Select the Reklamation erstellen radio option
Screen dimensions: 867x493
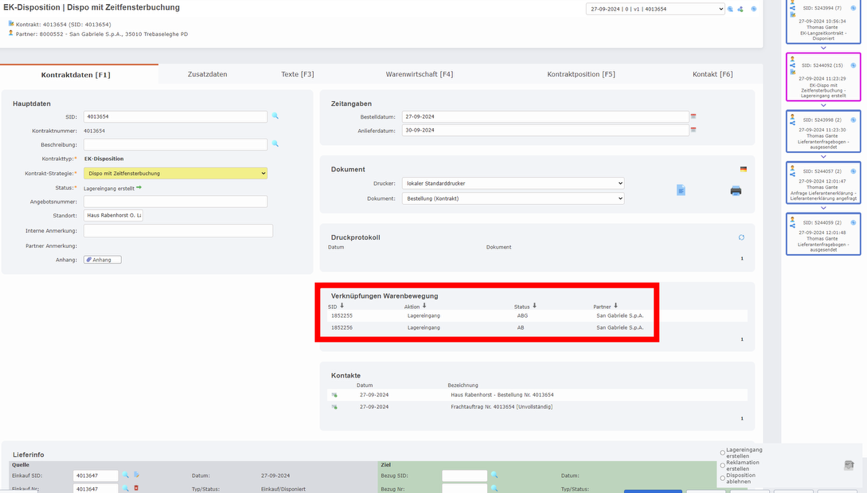point(723,466)
